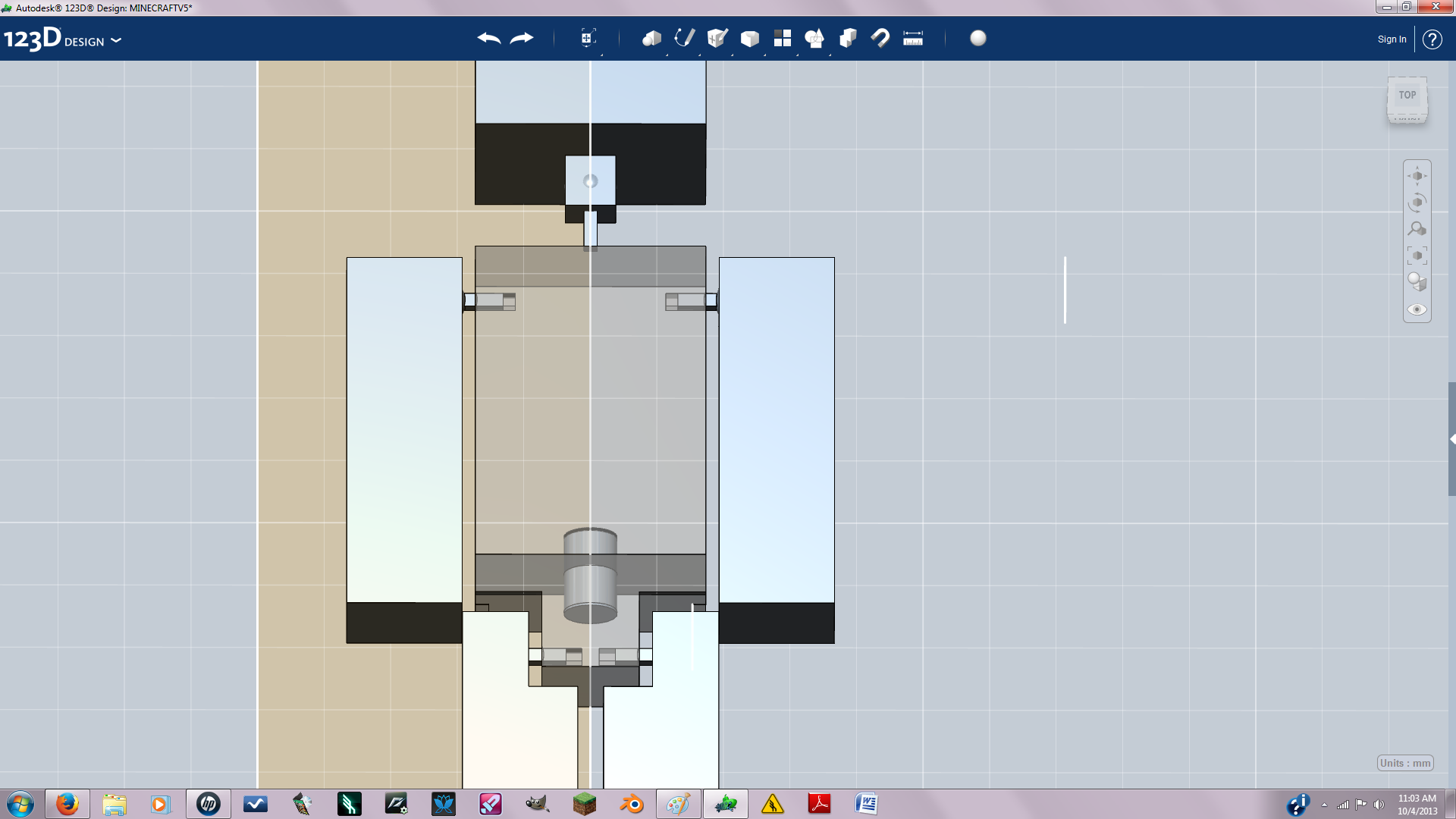Viewport: 1456px width, 819px height.
Task: Expand the collapsed right side panel arrow
Action: [x=1452, y=439]
